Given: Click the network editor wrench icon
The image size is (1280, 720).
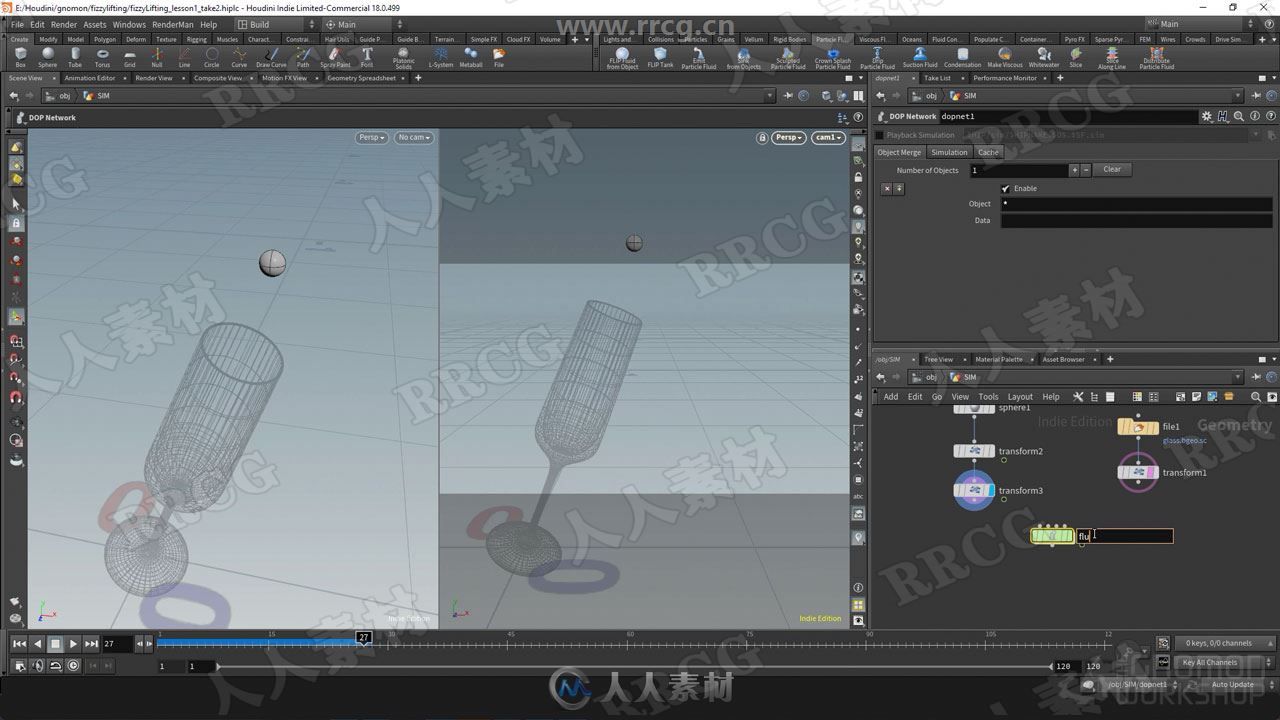Looking at the screenshot, I should [1080, 397].
